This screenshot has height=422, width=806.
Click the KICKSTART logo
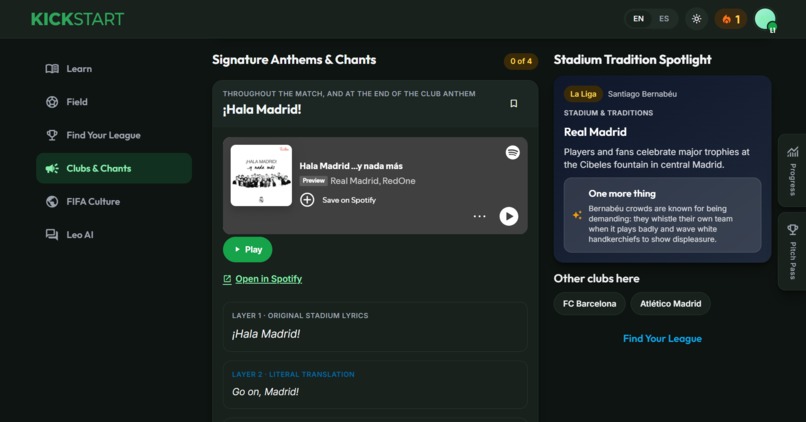[x=77, y=20]
